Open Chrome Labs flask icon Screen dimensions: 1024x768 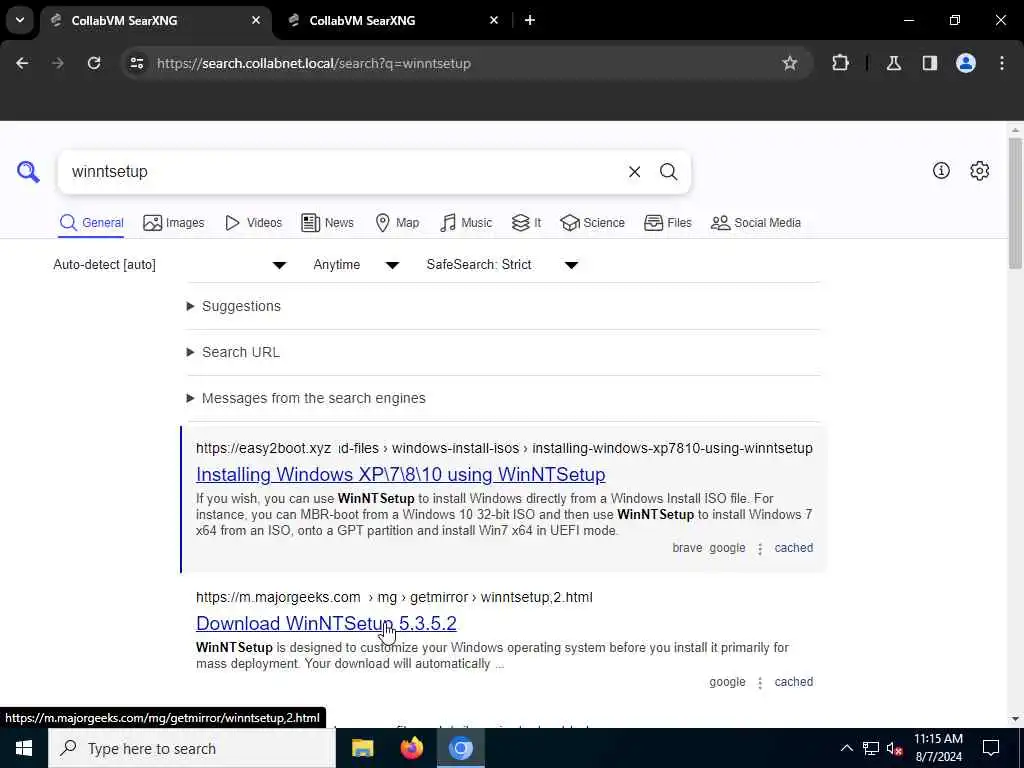(894, 63)
